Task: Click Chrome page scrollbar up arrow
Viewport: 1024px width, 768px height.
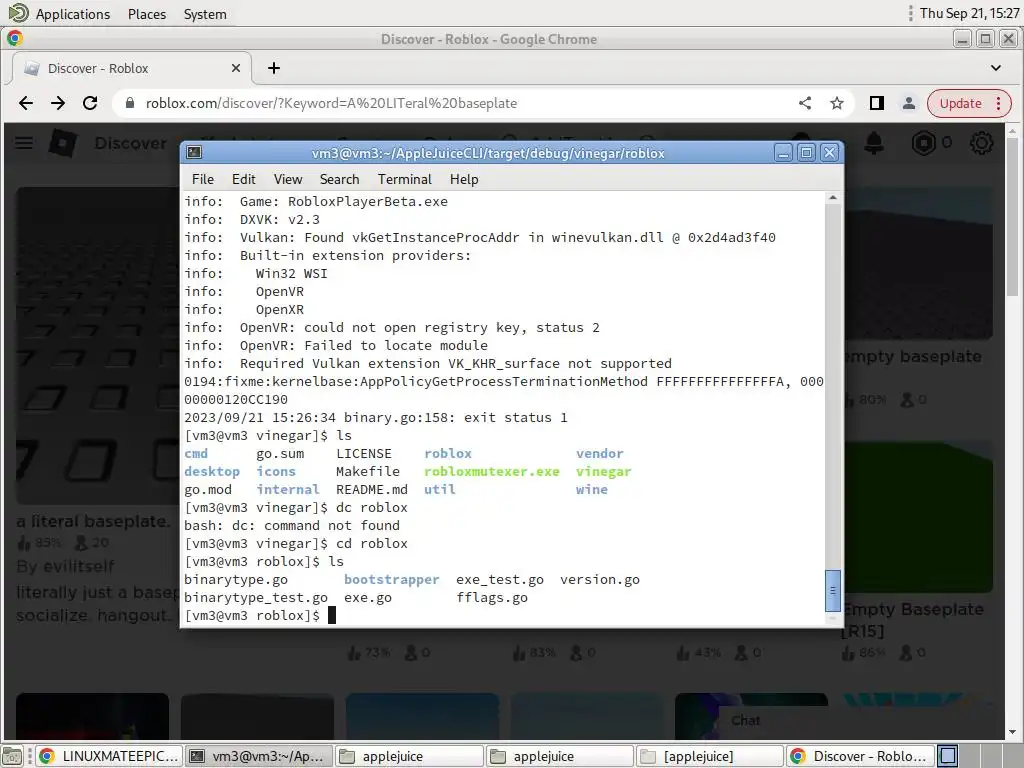Action: [x=1012, y=131]
